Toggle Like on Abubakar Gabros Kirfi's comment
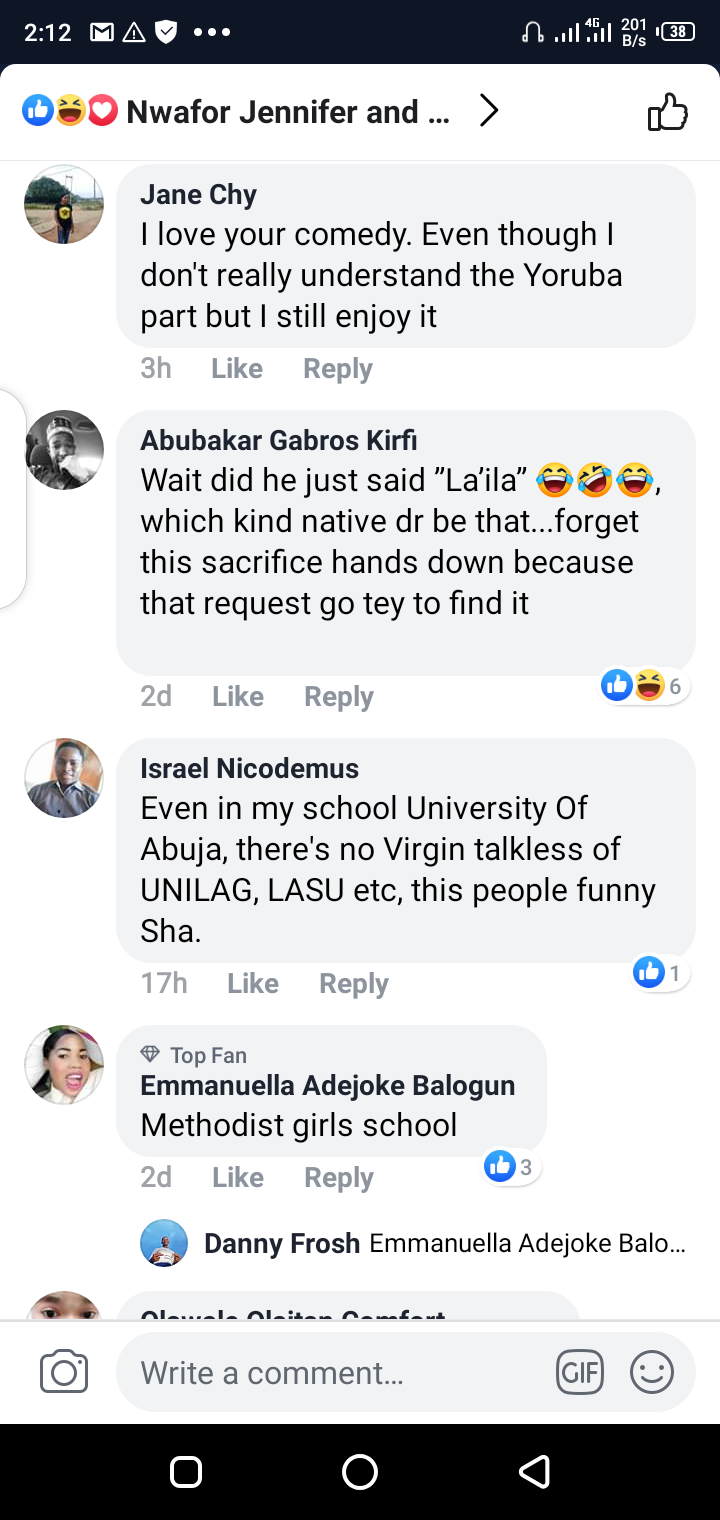This screenshot has width=720, height=1520. coord(238,697)
